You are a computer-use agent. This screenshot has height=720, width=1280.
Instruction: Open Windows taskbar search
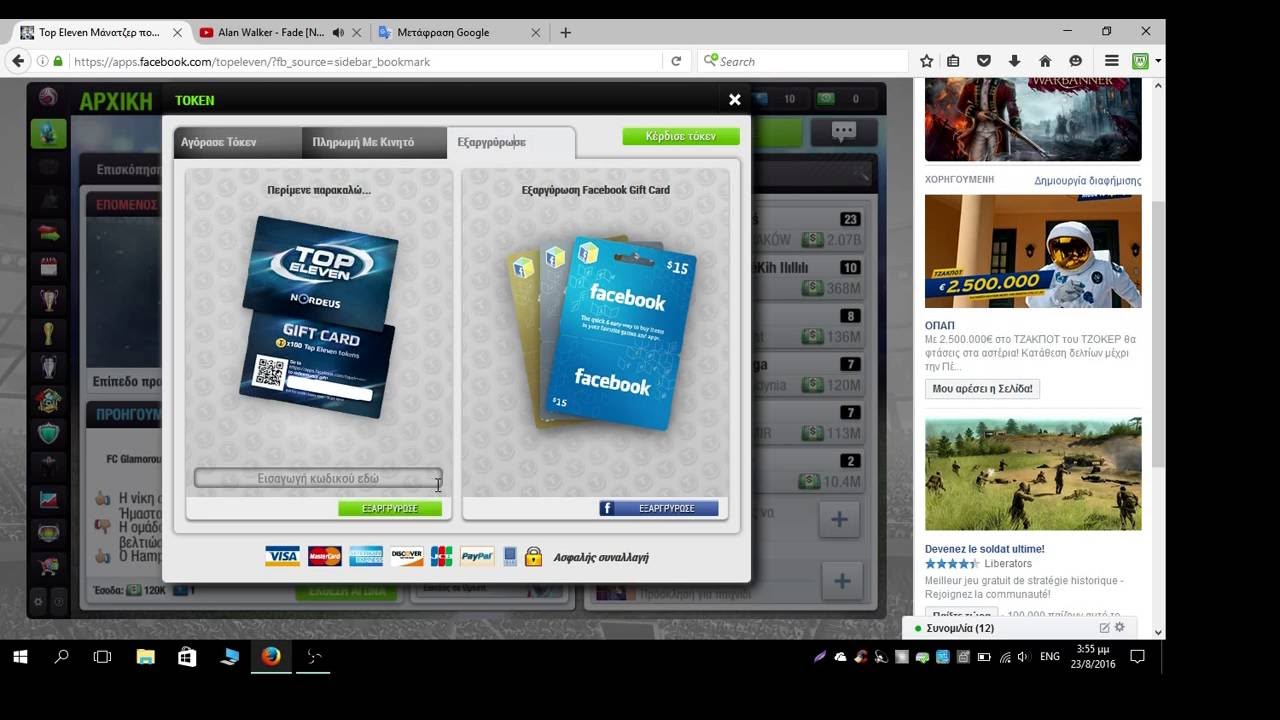pyautogui.click(x=61, y=657)
